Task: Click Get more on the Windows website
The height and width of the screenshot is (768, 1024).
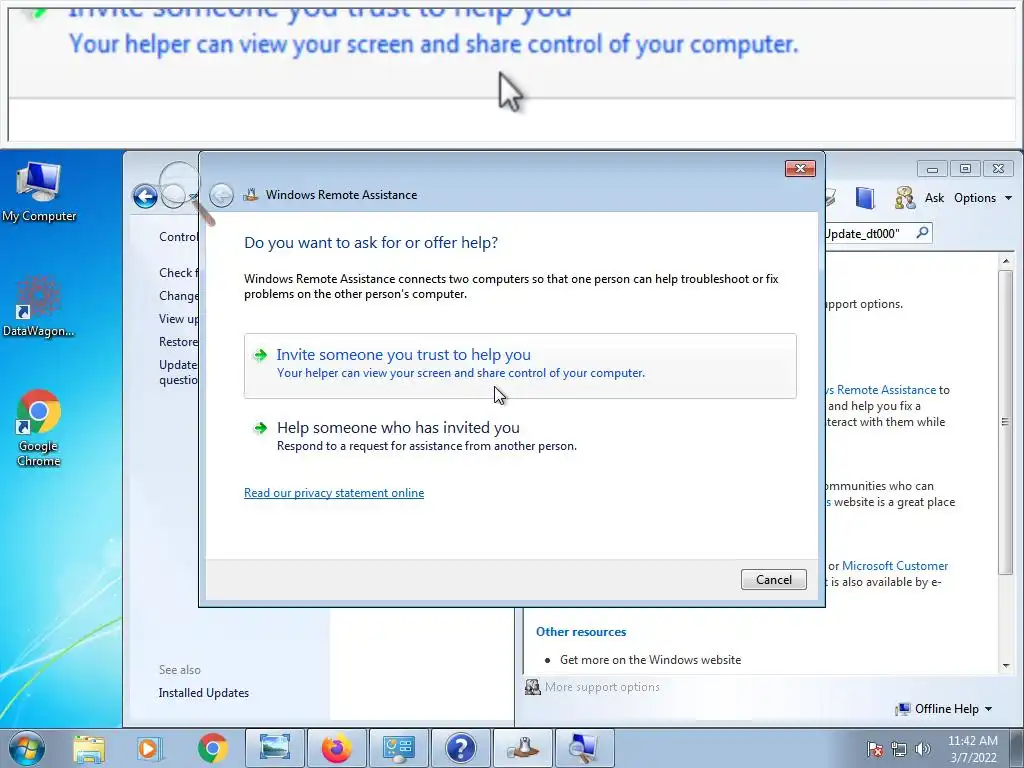Action: [x=650, y=660]
